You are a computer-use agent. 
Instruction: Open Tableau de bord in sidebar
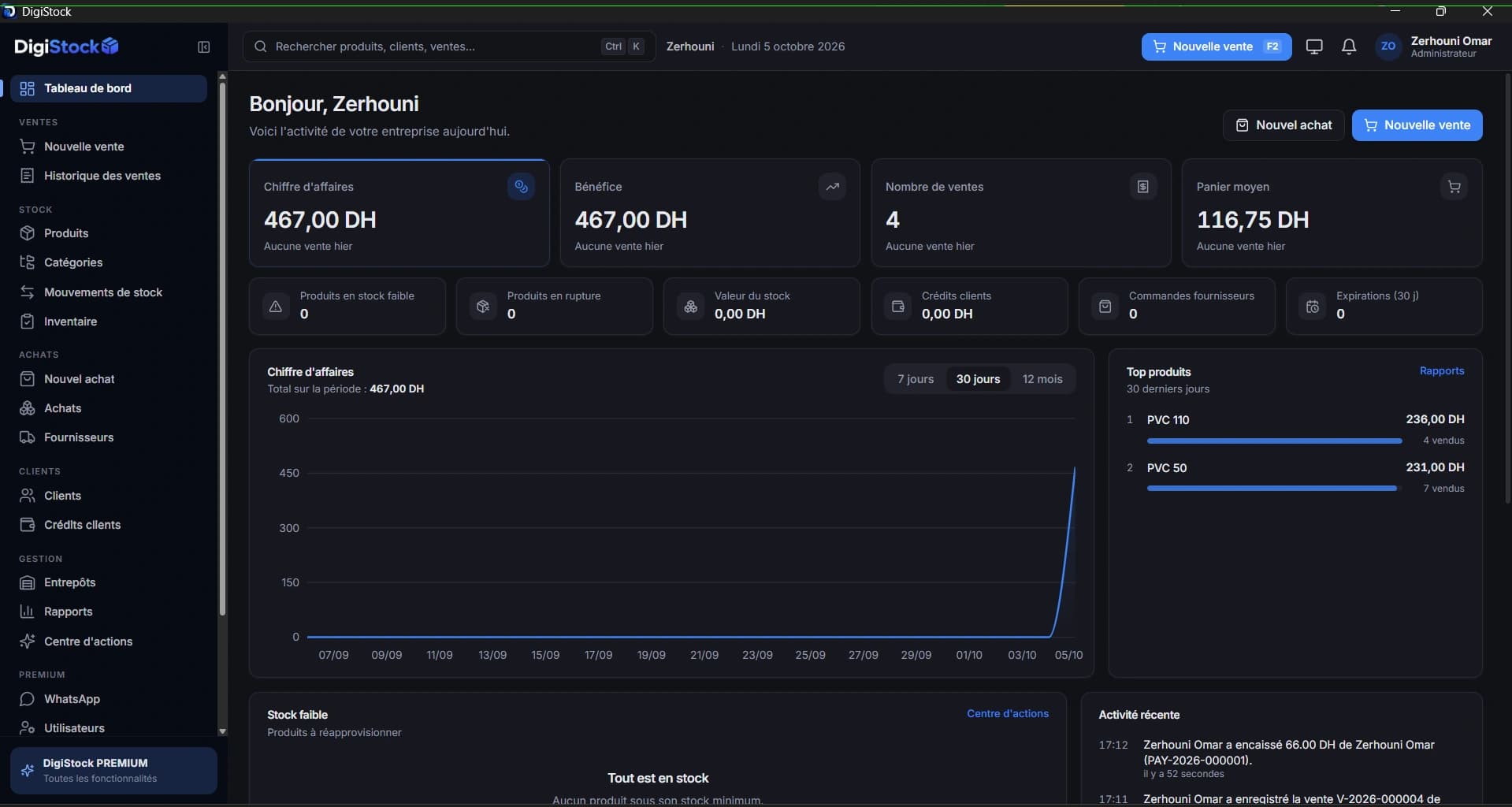point(109,88)
